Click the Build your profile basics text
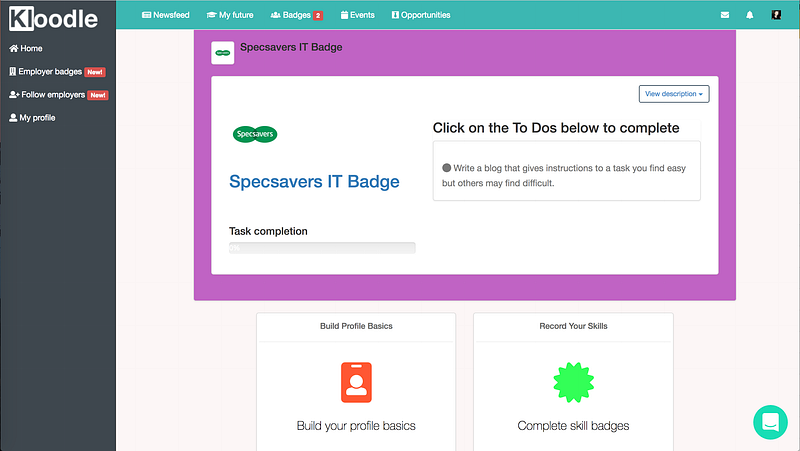Viewport: 800px width, 451px height. (356, 425)
